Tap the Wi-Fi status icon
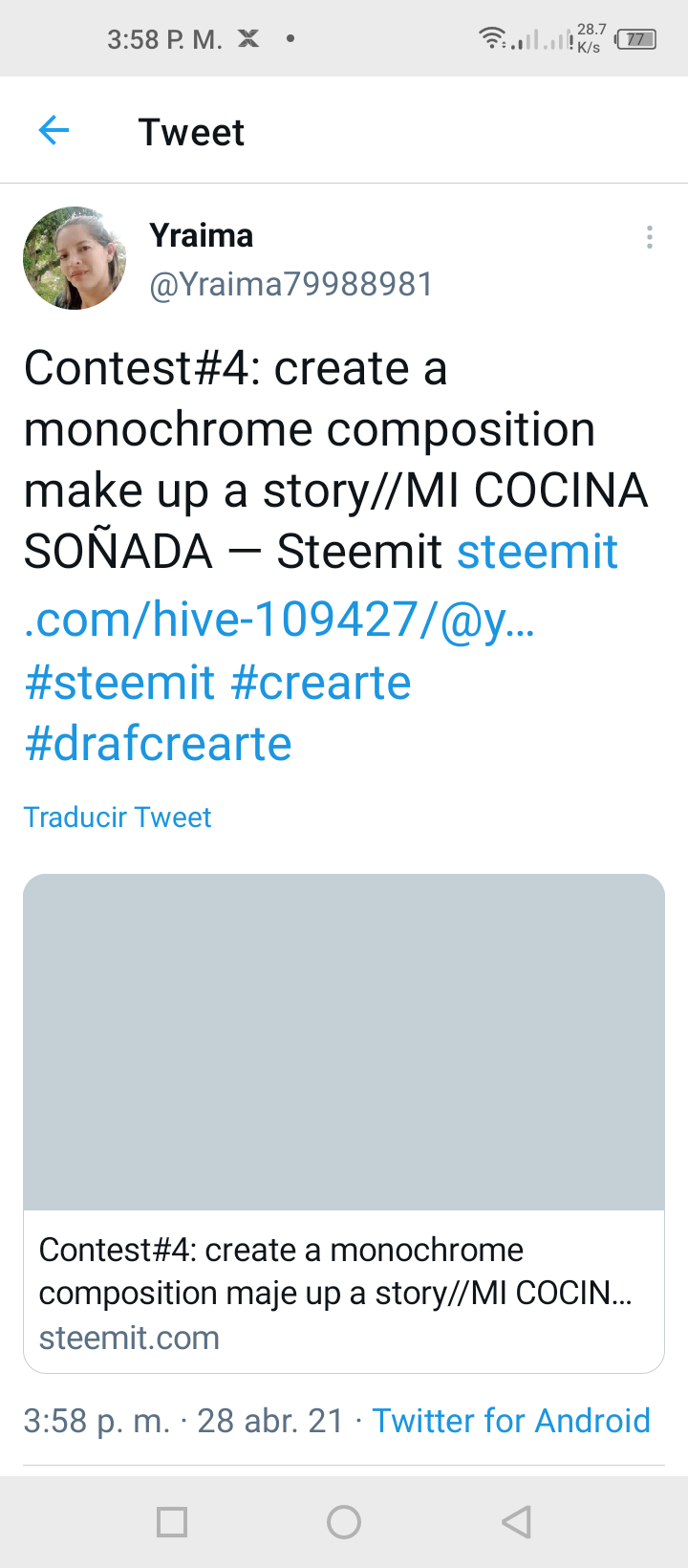Screen dimensions: 688x1568 [492, 38]
